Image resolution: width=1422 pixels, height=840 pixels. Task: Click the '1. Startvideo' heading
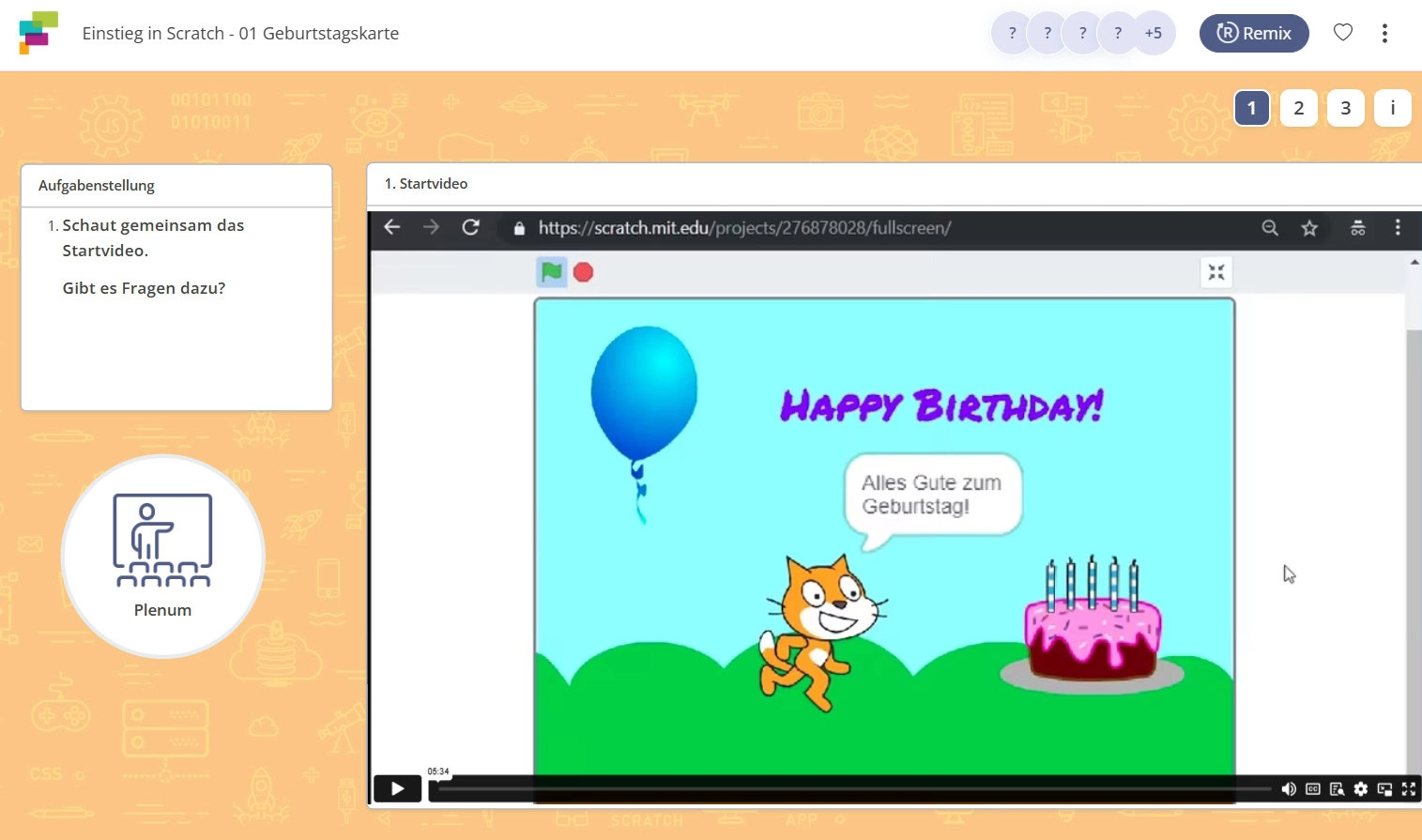tap(426, 184)
